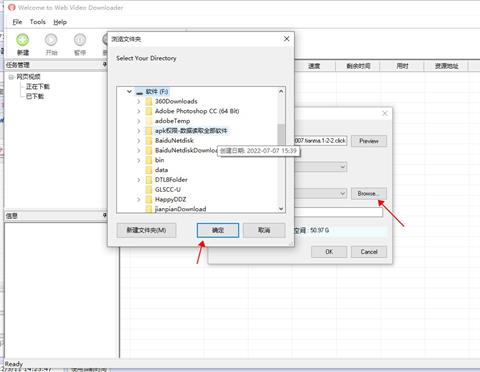This screenshot has width=480, height=372.
Task: Select the data folder icon
Action: click(149, 170)
